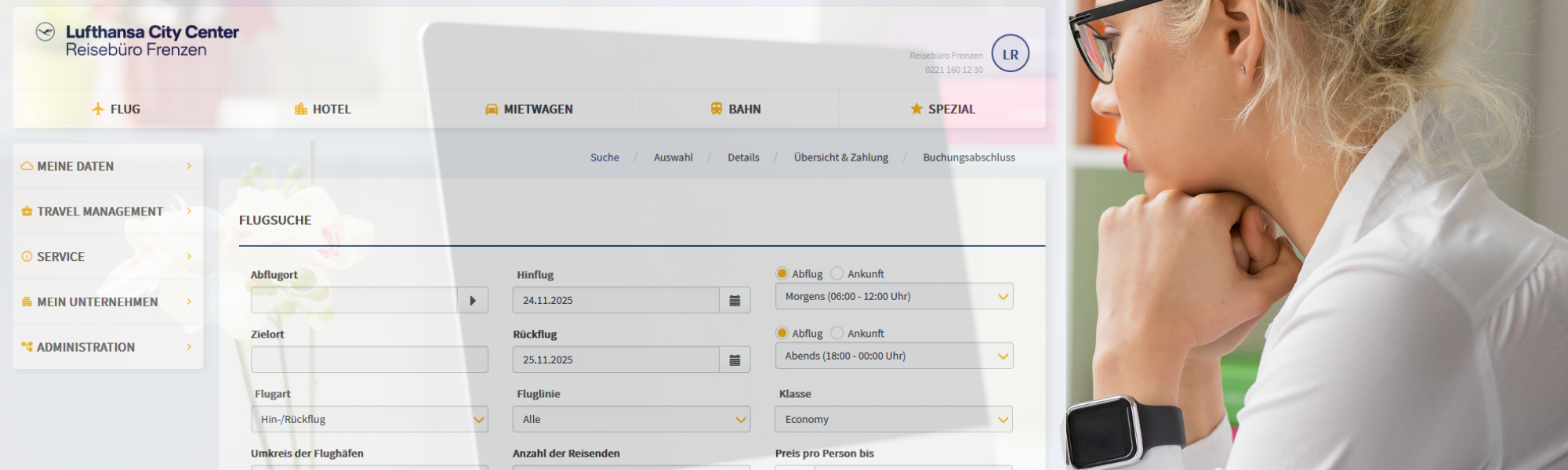Screen dimensions: 1568x470
Task: Open the Spezial tab
Action: [942, 109]
